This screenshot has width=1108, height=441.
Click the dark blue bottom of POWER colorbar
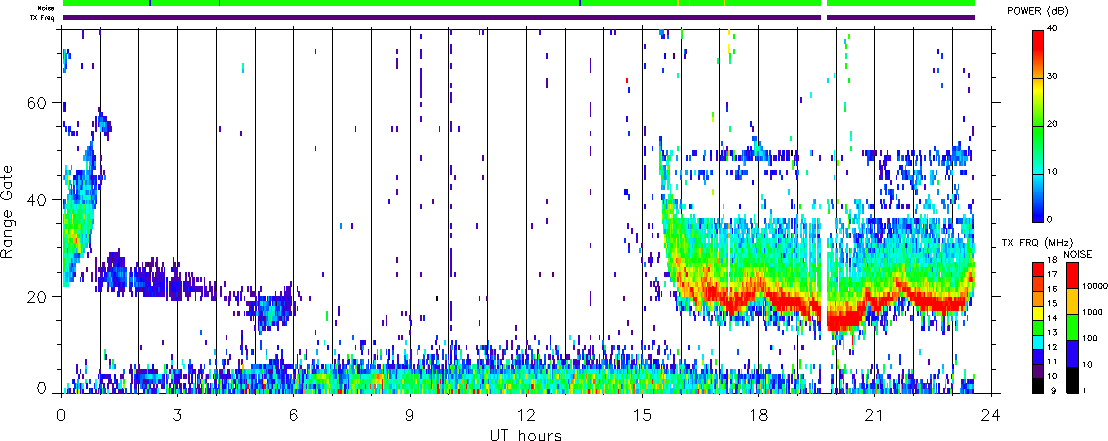1038,216
